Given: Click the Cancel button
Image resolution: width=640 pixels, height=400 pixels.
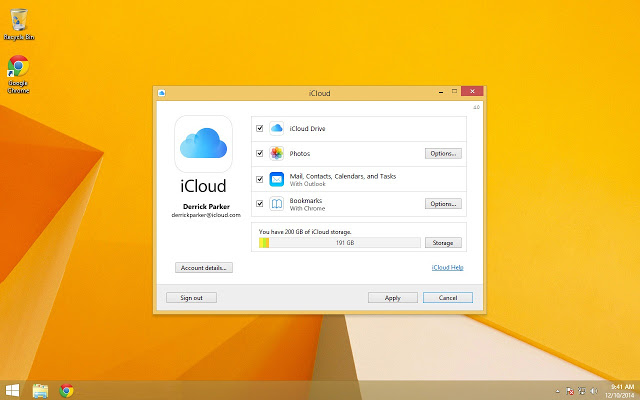Looking at the screenshot, I should tap(448, 298).
